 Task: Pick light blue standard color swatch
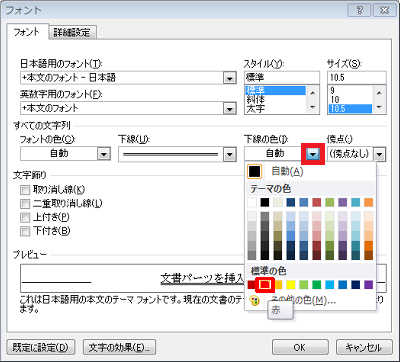coord(330,285)
